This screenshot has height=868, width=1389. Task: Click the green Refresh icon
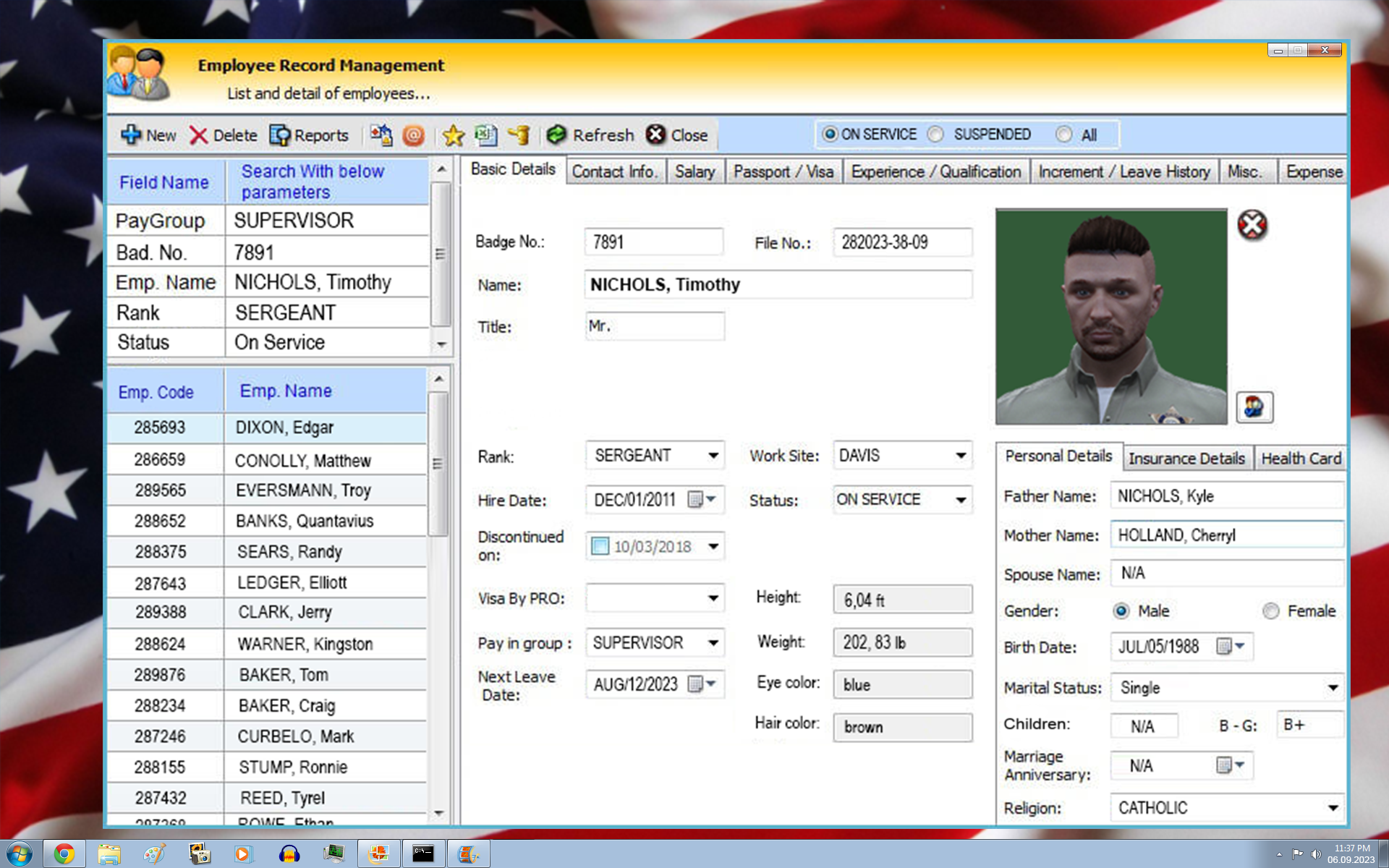(556, 135)
